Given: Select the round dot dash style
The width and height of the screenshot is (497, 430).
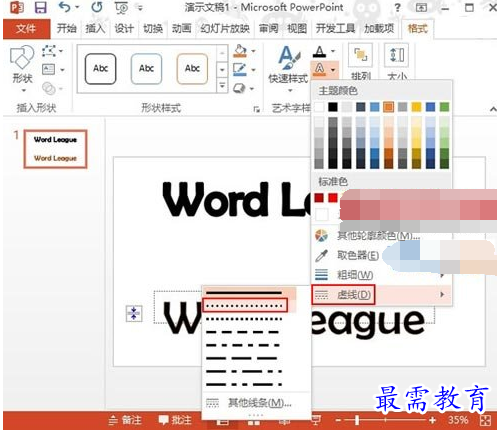Looking at the screenshot, I should point(244,306).
